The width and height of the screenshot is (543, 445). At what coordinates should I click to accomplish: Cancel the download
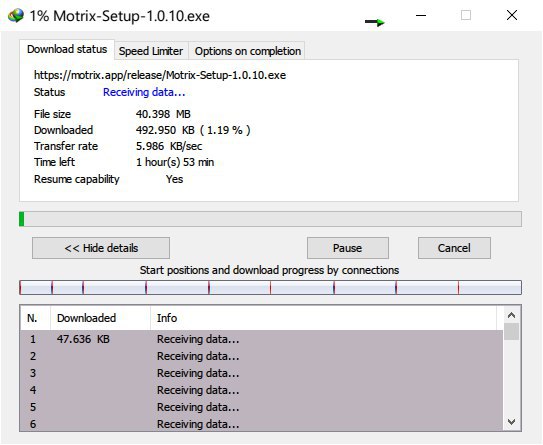point(454,248)
